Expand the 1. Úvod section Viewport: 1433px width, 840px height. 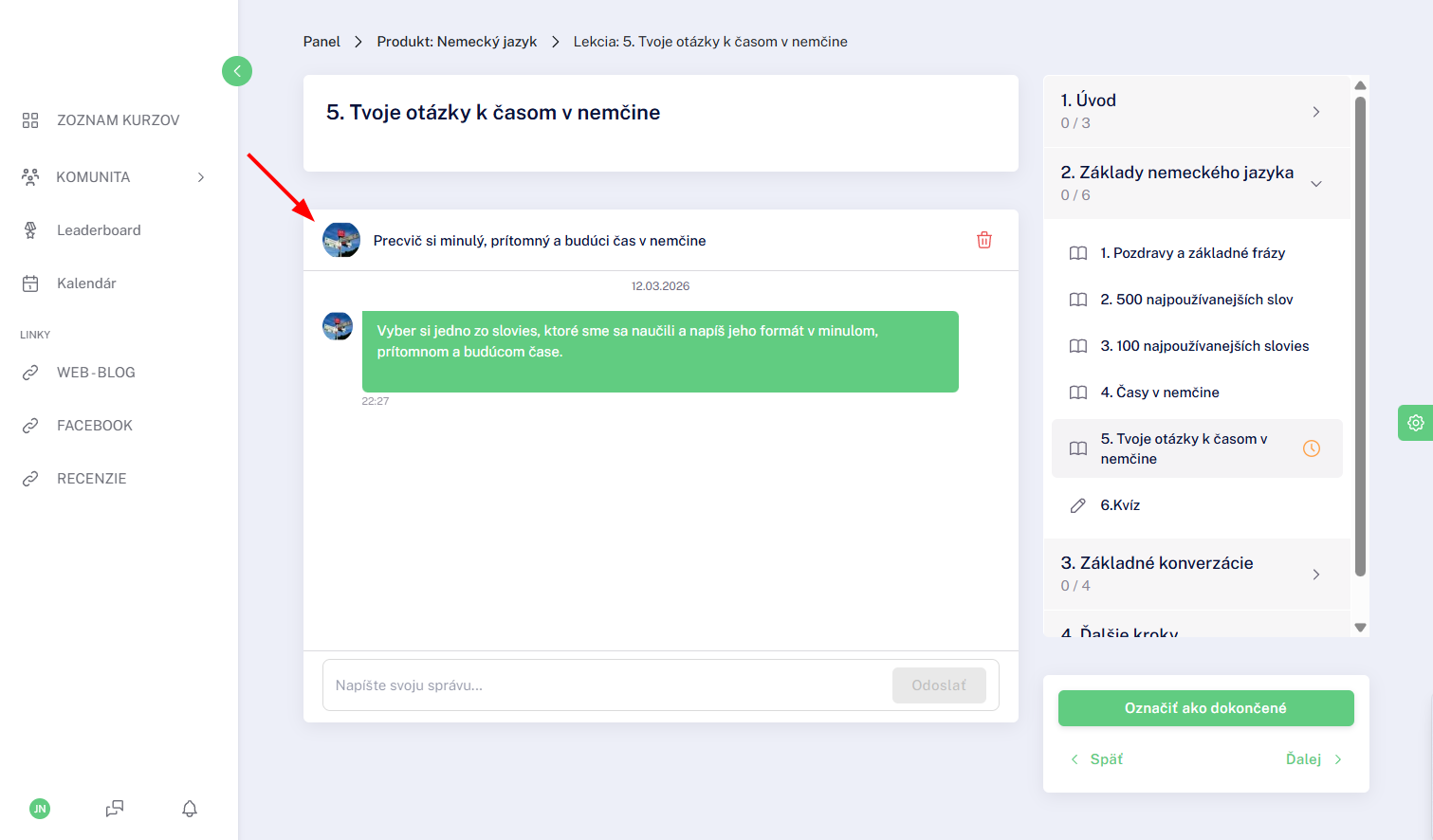click(x=1197, y=111)
